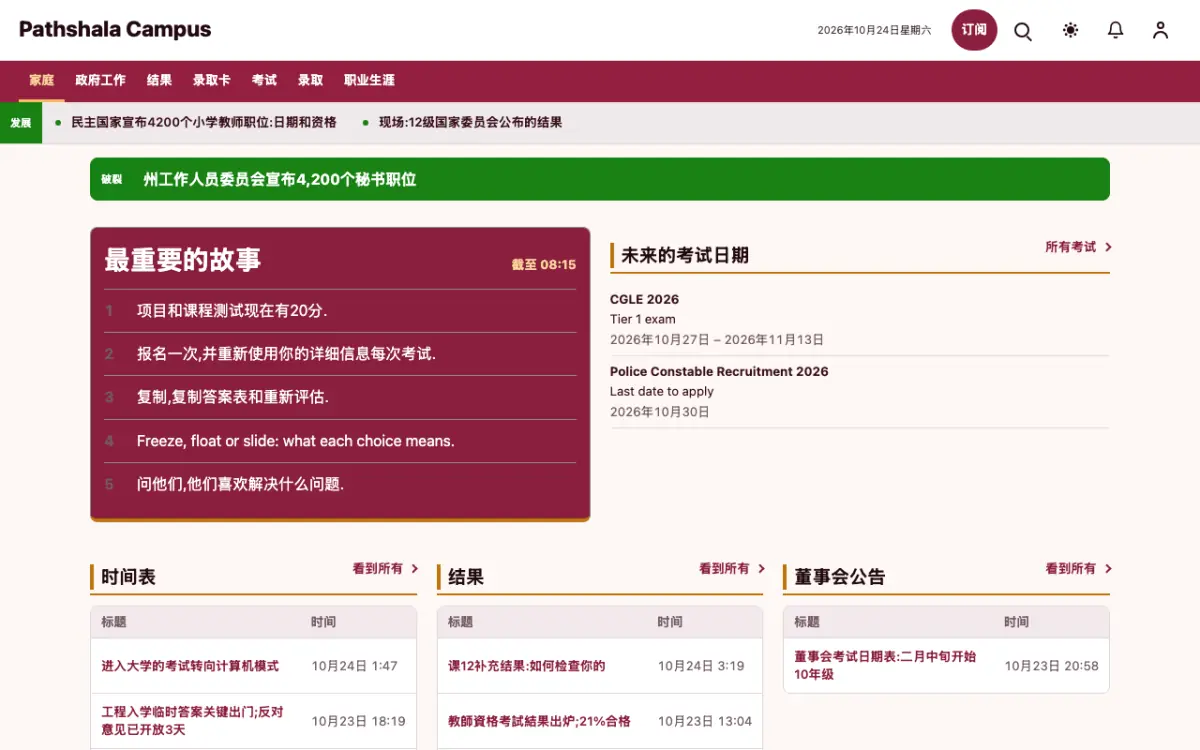Open the 职业生涯 nav item
Screen dimensions: 1200x750
(x=369, y=80)
